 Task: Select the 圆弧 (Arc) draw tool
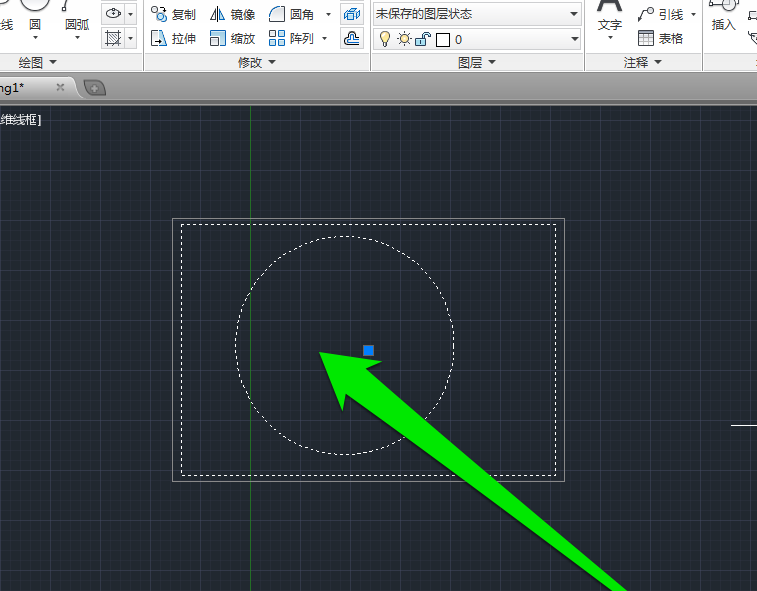point(77,14)
